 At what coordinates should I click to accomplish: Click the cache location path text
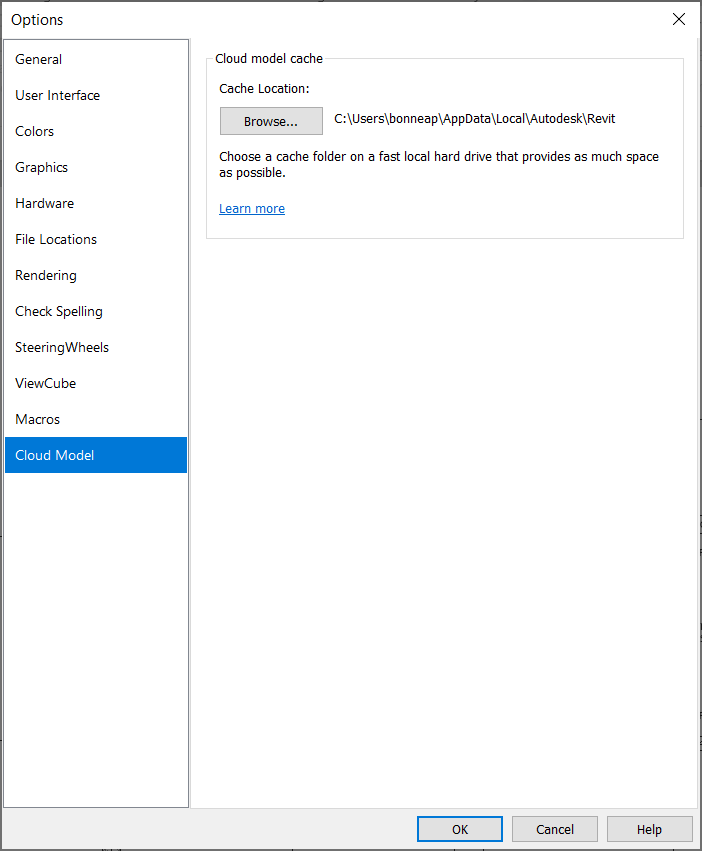(474, 119)
